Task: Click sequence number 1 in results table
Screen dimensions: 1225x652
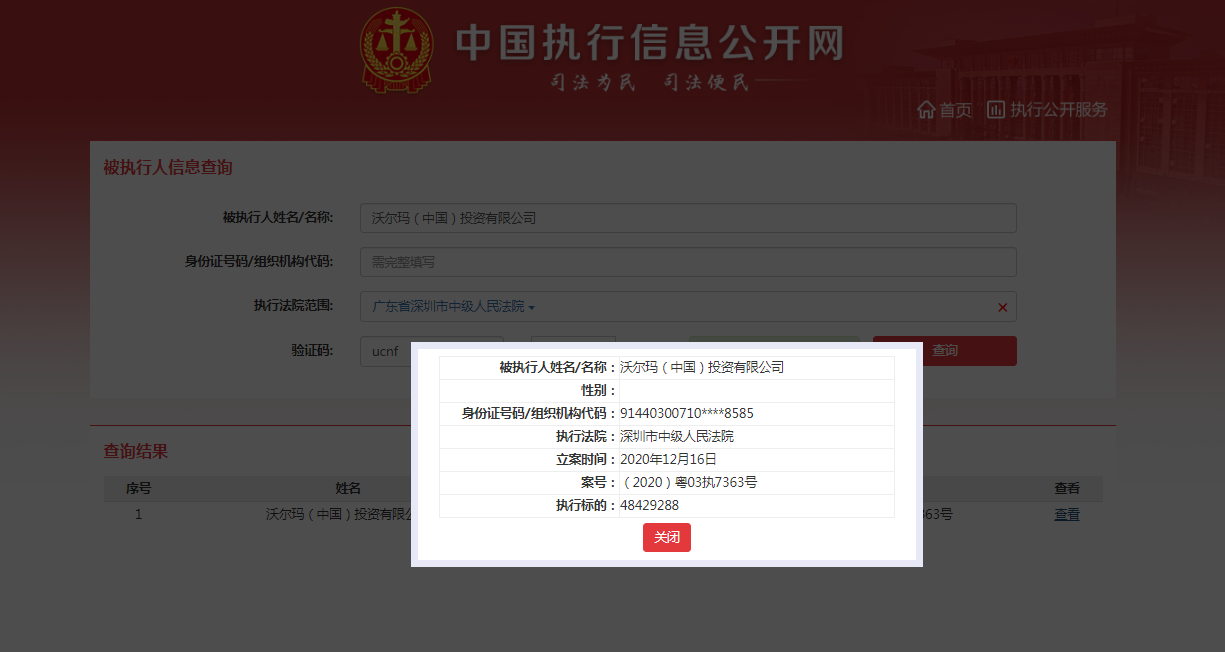Action: click(138, 515)
